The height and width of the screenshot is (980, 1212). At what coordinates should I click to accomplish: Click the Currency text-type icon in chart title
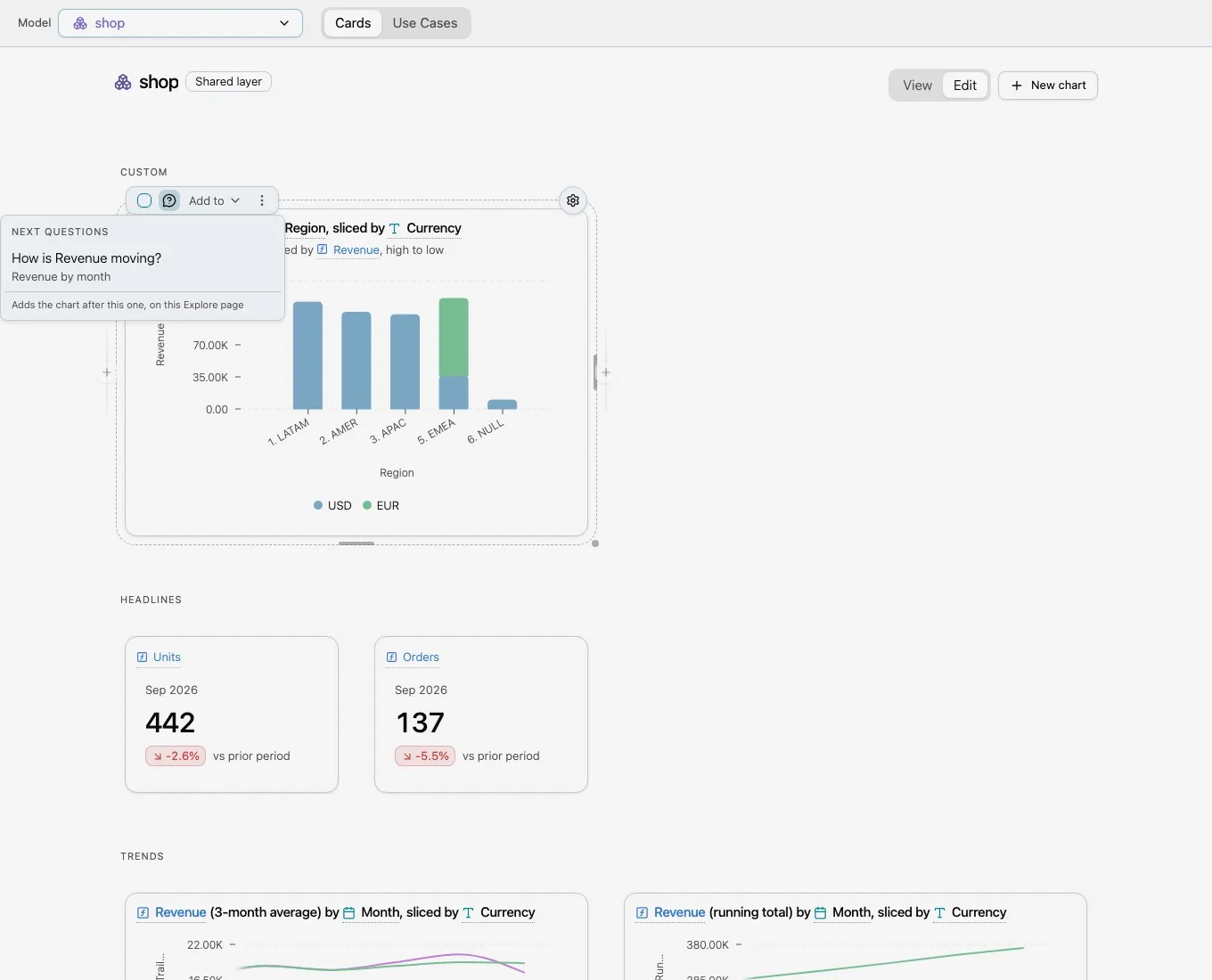[395, 229]
